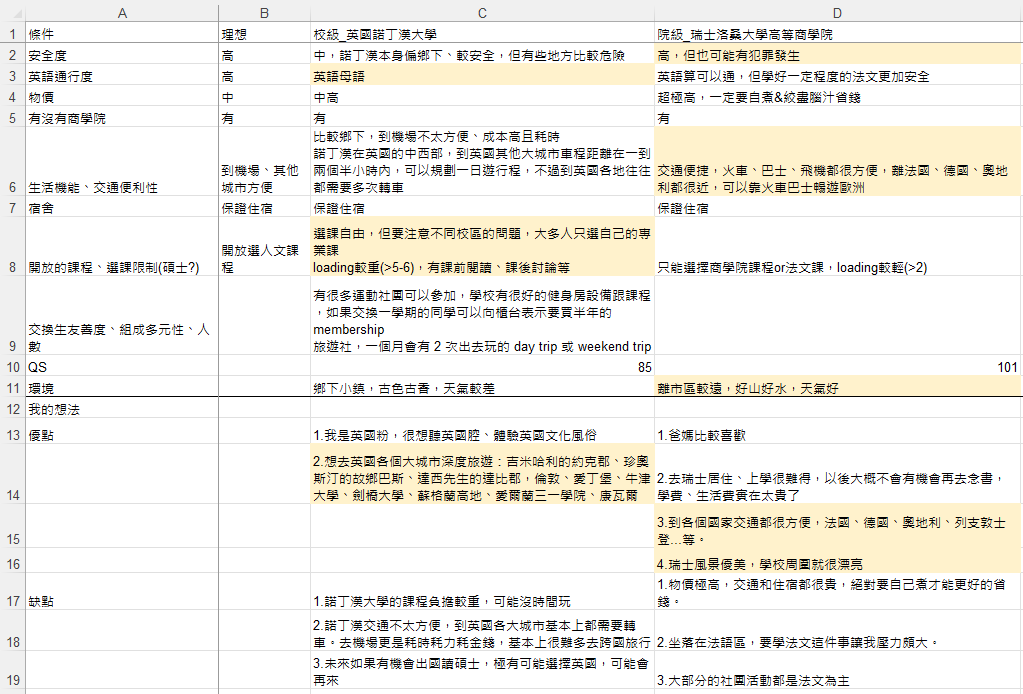Click the cell starting with 1.我是英國粉
Screen dimensions: 1023x694
[482, 431]
